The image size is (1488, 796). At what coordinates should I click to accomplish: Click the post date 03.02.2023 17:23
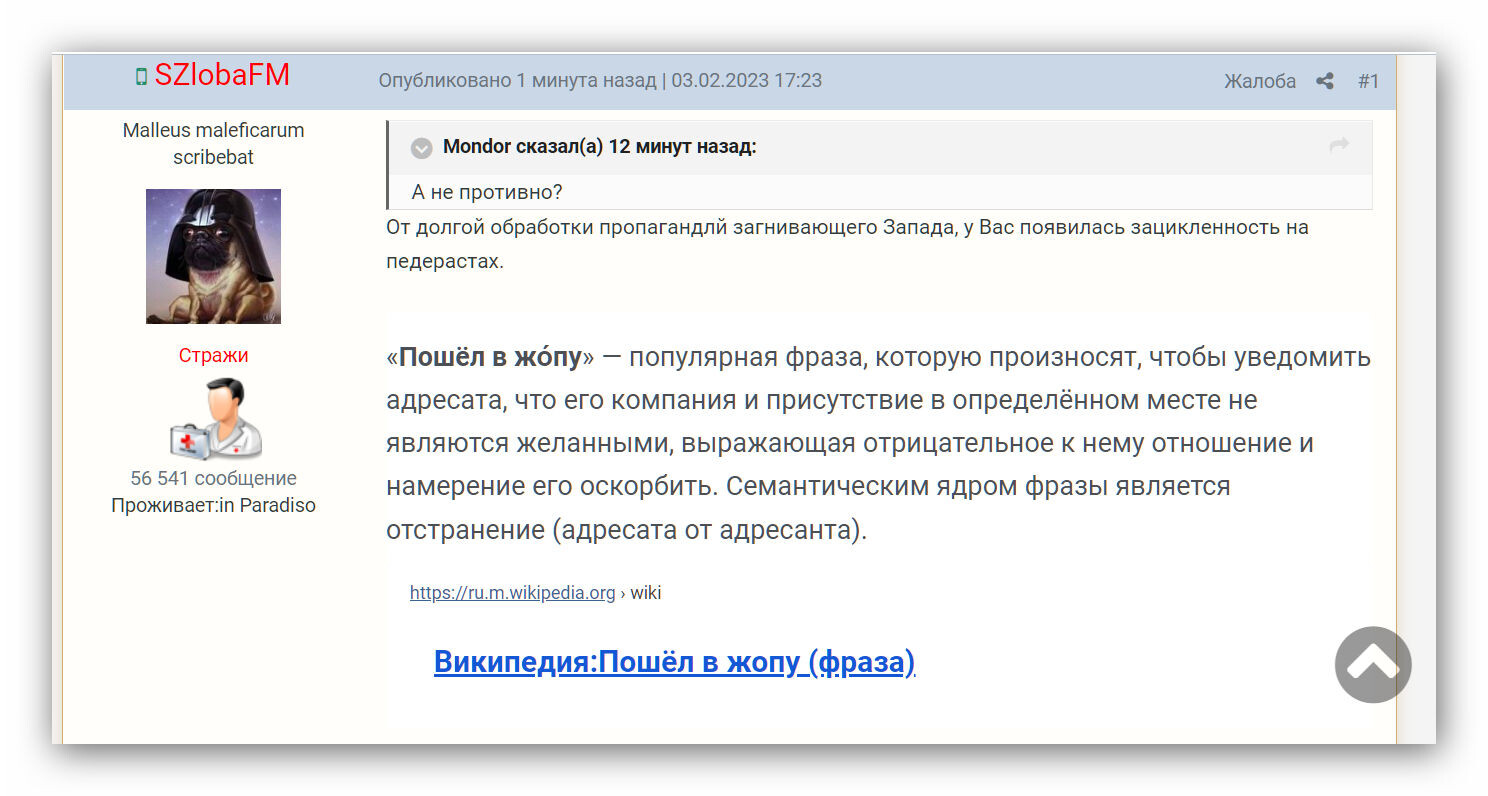click(x=746, y=80)
